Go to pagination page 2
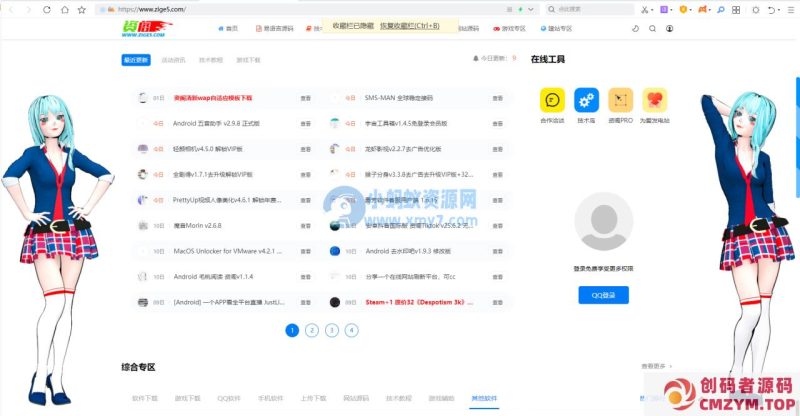Viewport: 800px width, 416px height. pos(312,330)
